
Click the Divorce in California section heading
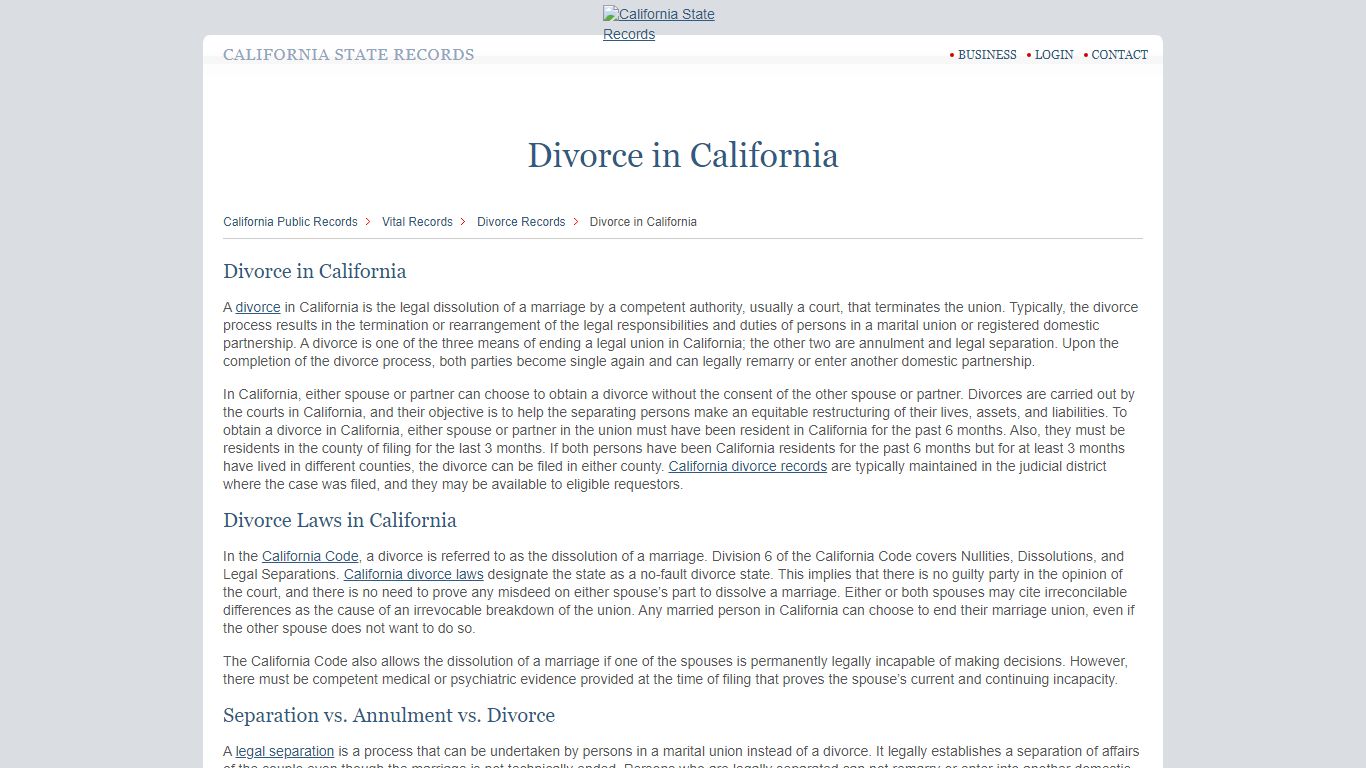315,271
